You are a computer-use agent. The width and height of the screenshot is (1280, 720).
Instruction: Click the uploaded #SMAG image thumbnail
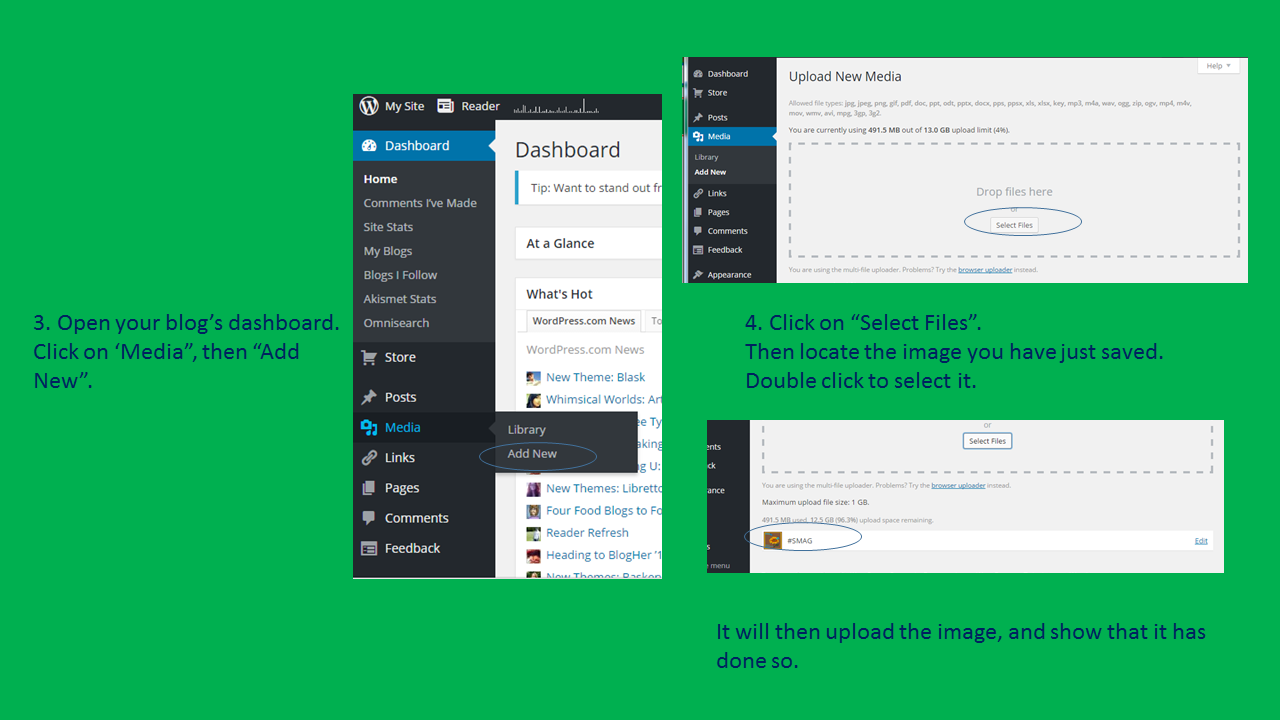pos(773,541)
